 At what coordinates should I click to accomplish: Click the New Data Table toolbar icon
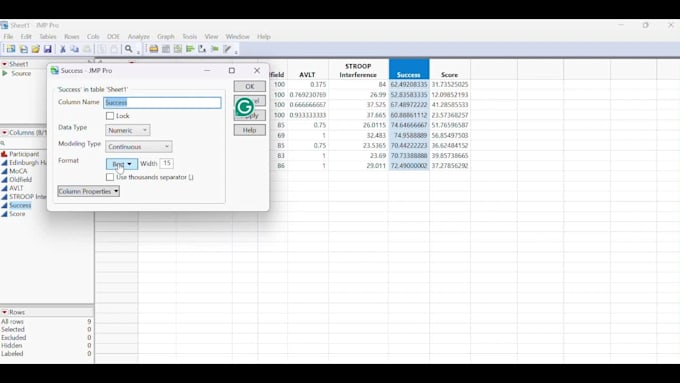[11, 49]
